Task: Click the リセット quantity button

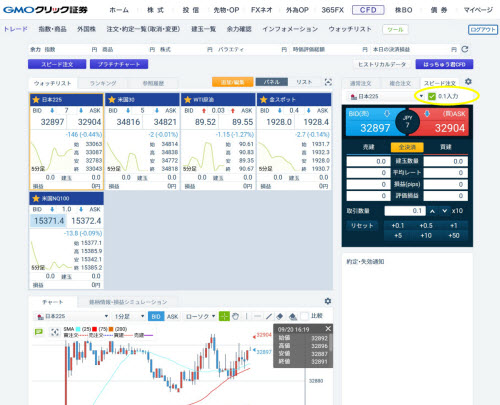Action: point(362,226)
